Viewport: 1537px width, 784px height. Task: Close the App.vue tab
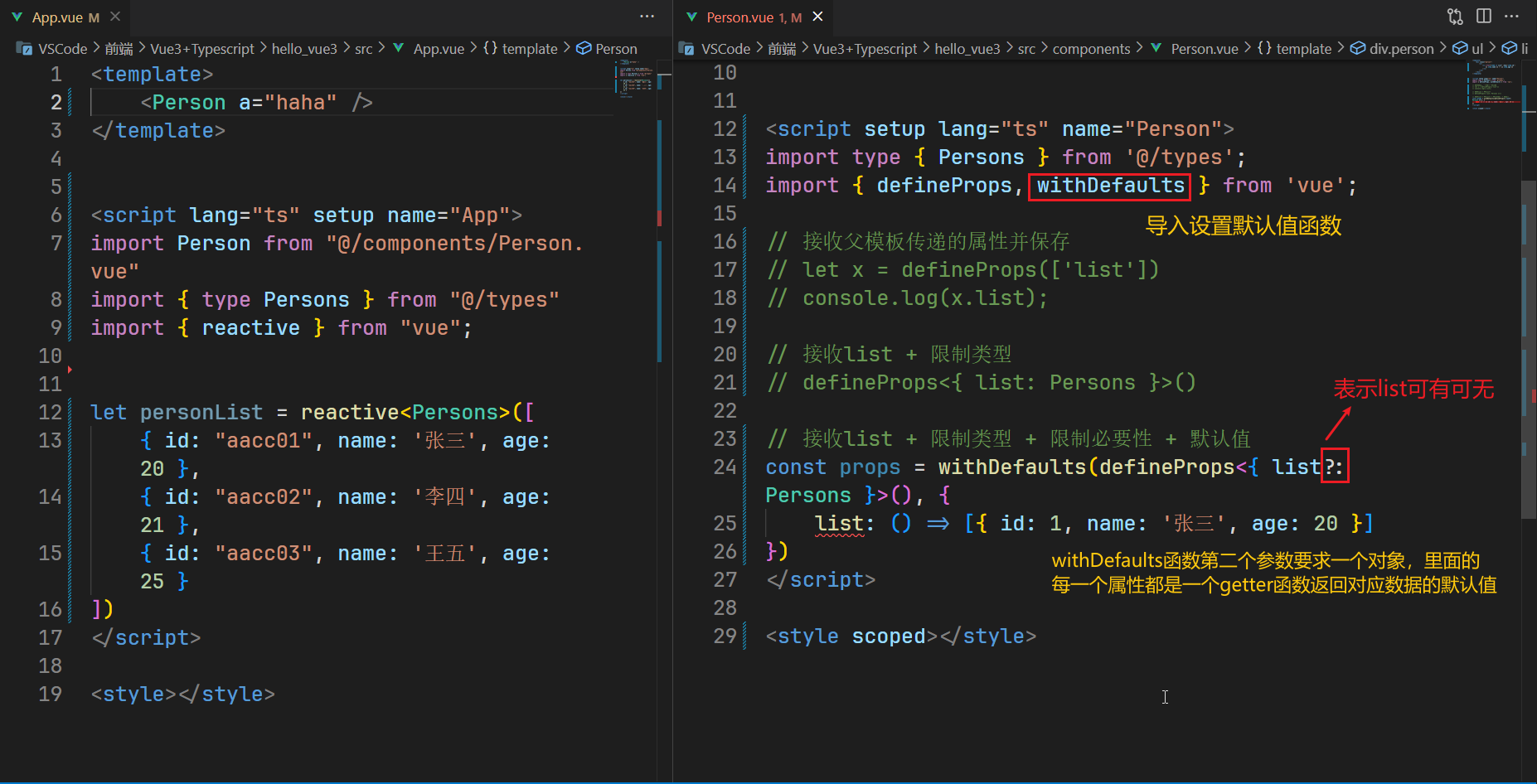[115, 17]
